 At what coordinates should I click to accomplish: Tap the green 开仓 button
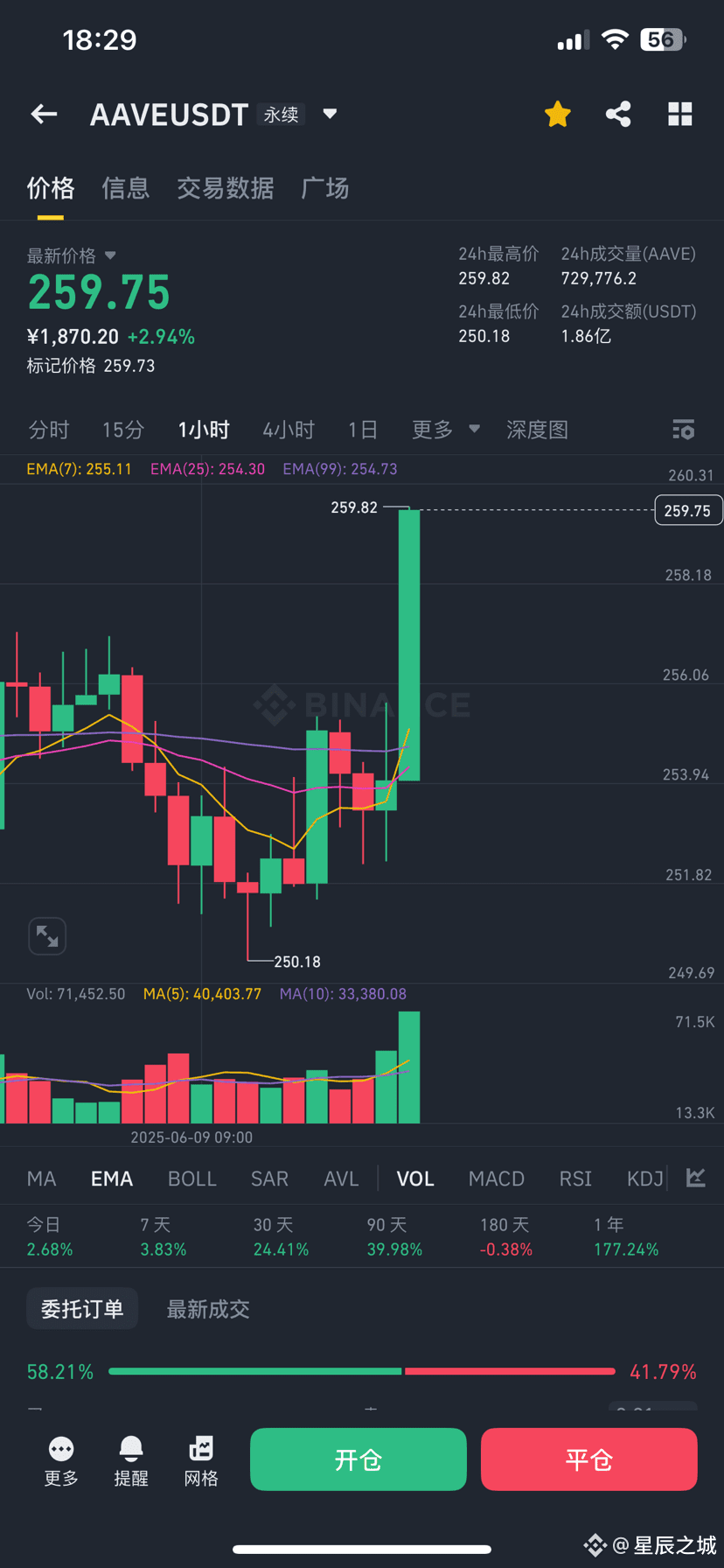(x=359, y=1459)
